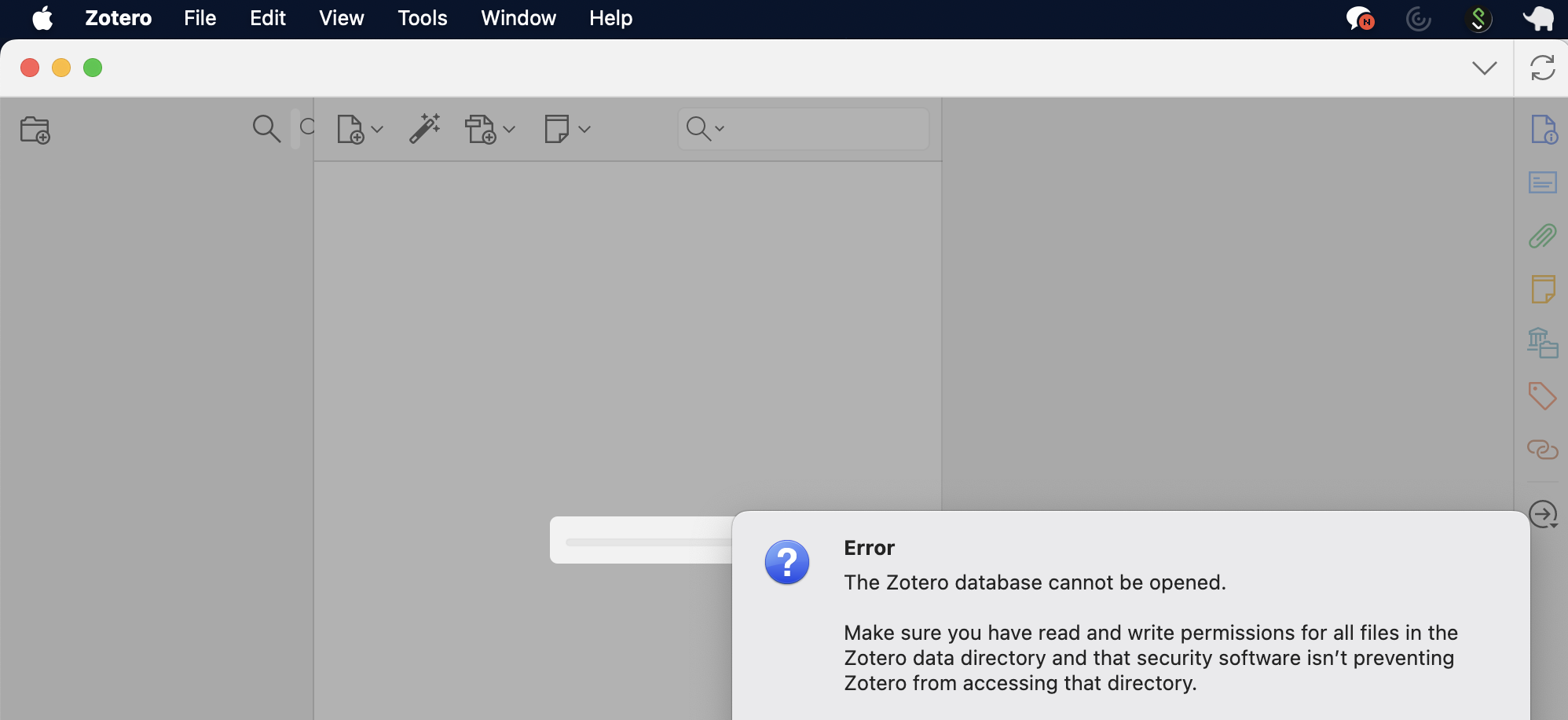Screen dimensions: 1568x720
Task: Click the chat bubble menu bar icon
Action: pyautogui.click(x=1360, y=19)
